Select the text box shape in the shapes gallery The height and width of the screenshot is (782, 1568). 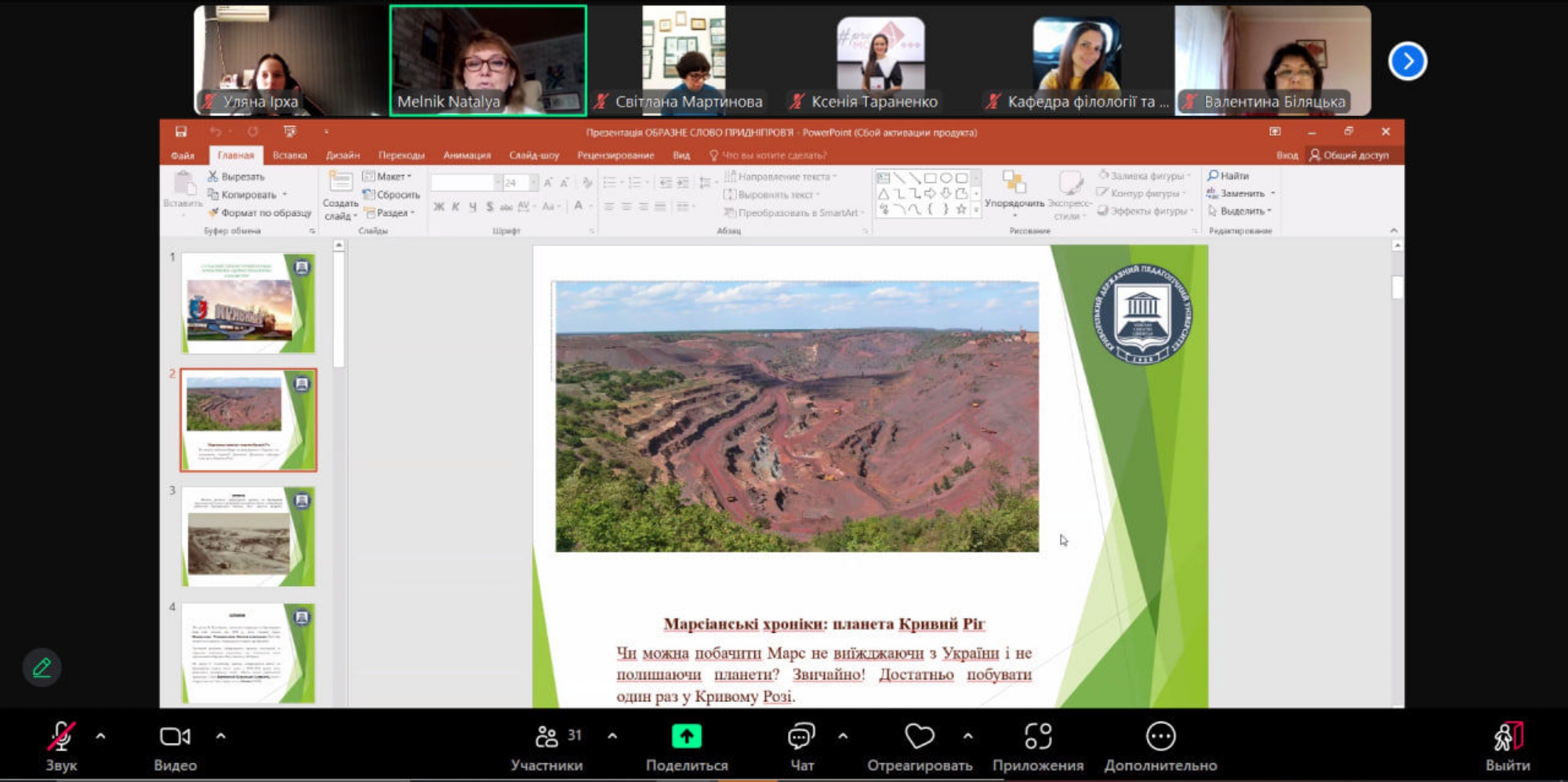click(x=884, y=178)
